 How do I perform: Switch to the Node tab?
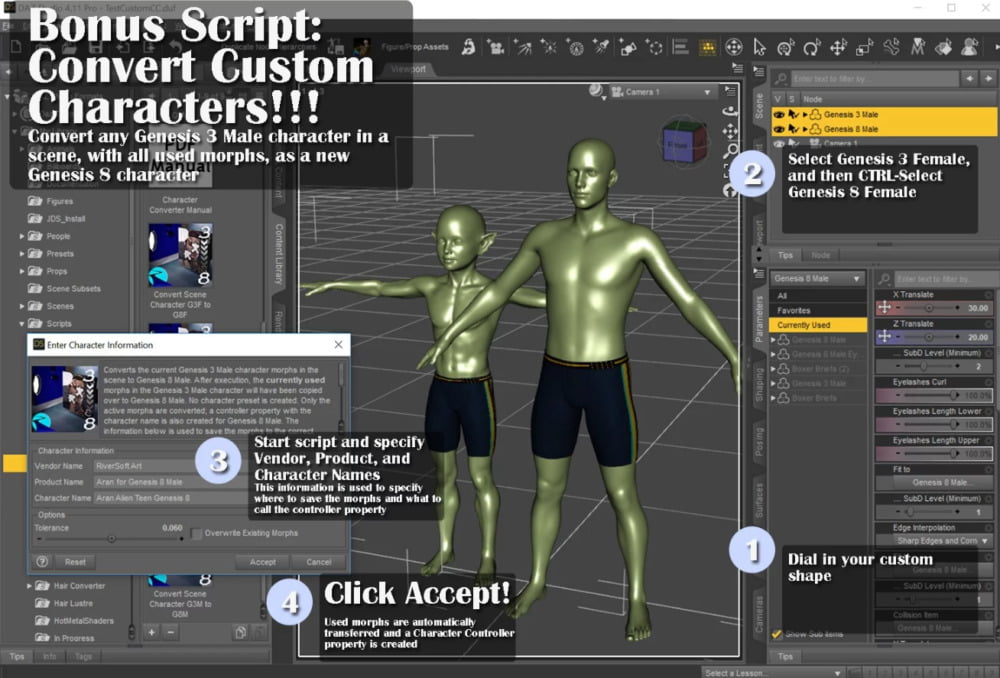coord(821,255)
